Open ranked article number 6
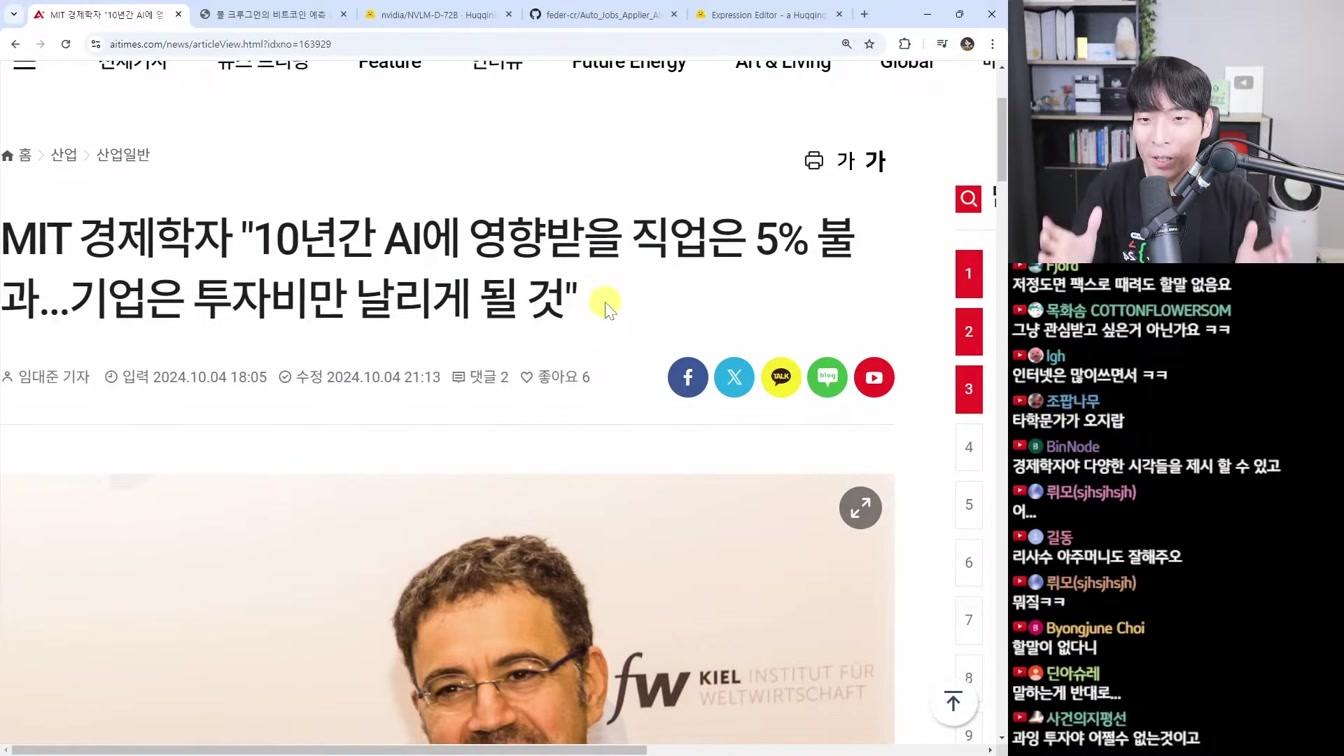Screen dimensions: 1344x756 point(969,563)
